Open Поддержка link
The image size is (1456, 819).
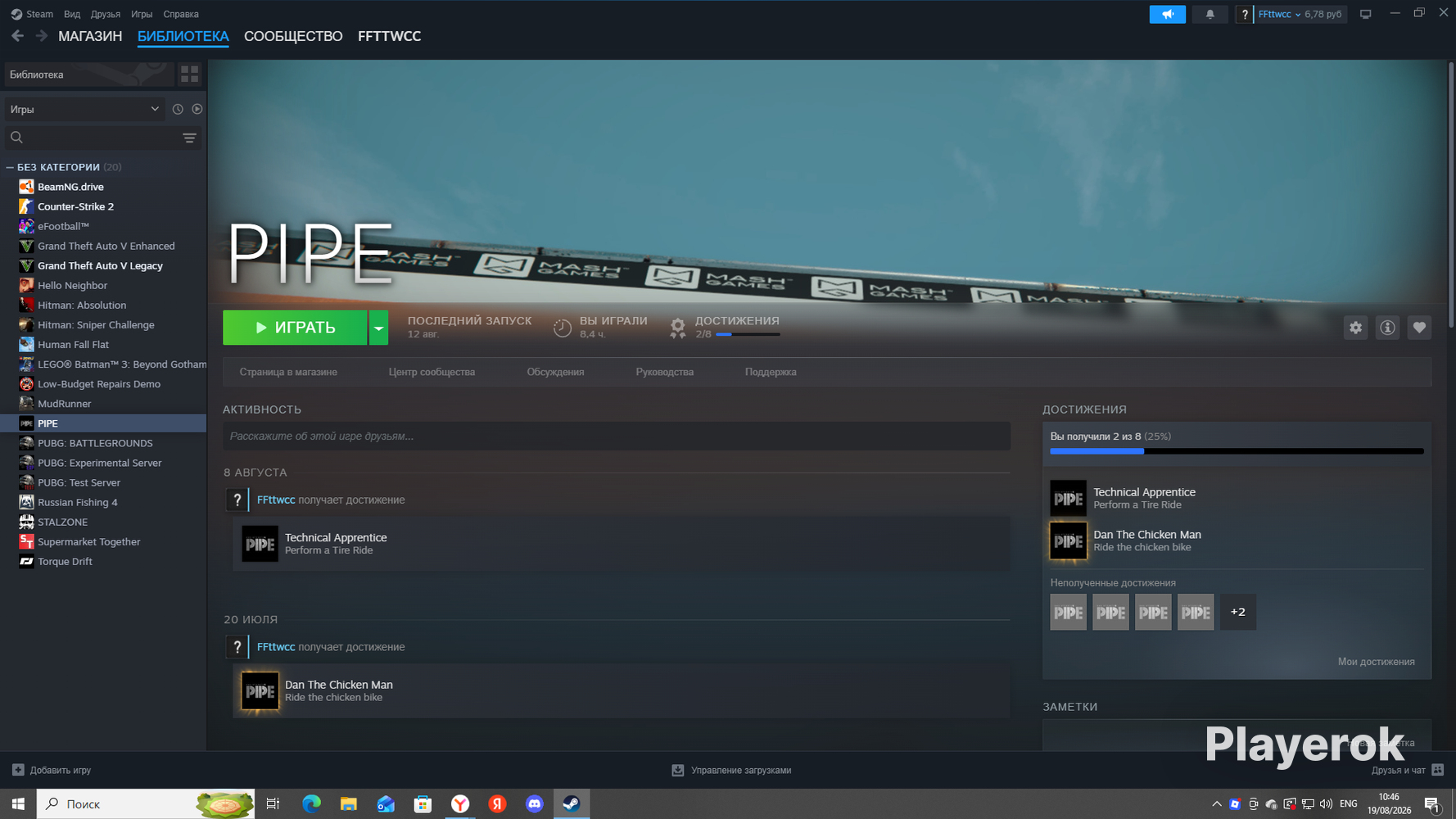[x=771, y=372]
